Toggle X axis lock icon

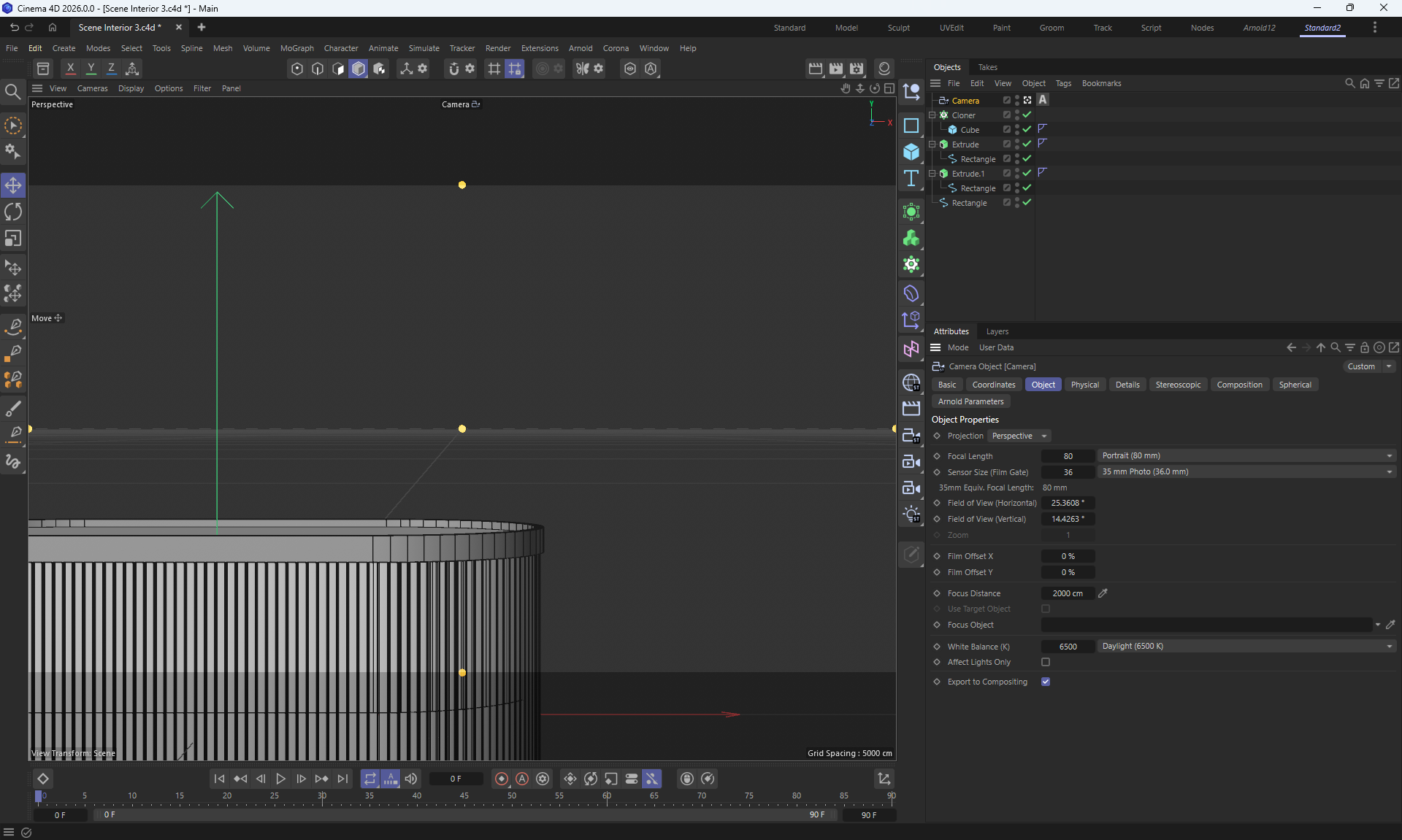tap(70, 69)
